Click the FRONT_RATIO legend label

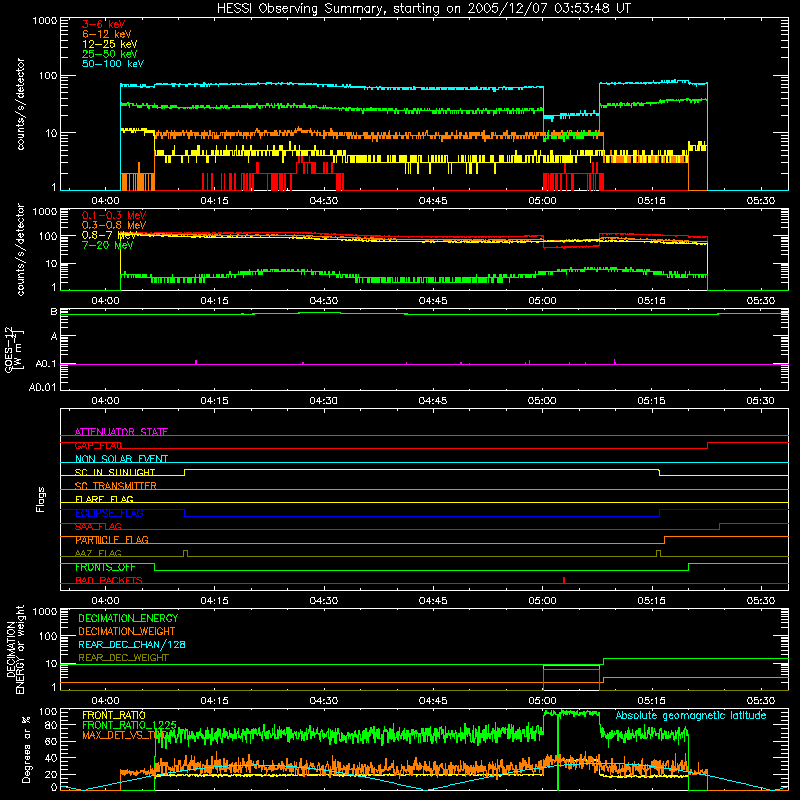point(114,715)
